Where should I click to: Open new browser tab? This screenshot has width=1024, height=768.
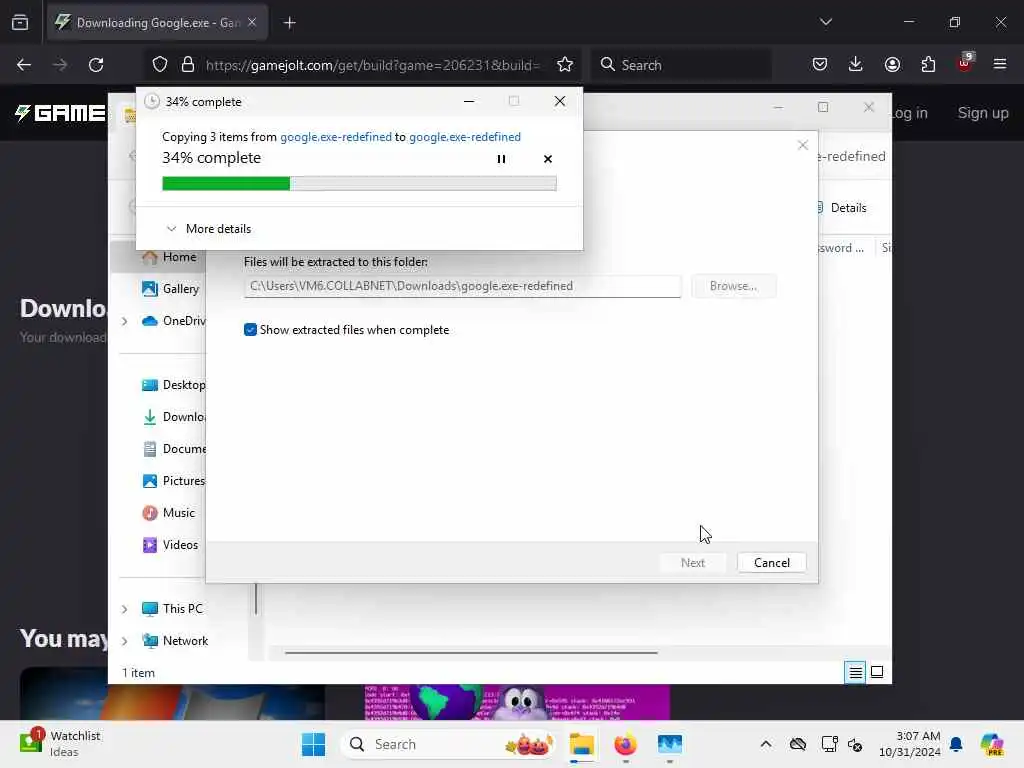click(290, 23)
